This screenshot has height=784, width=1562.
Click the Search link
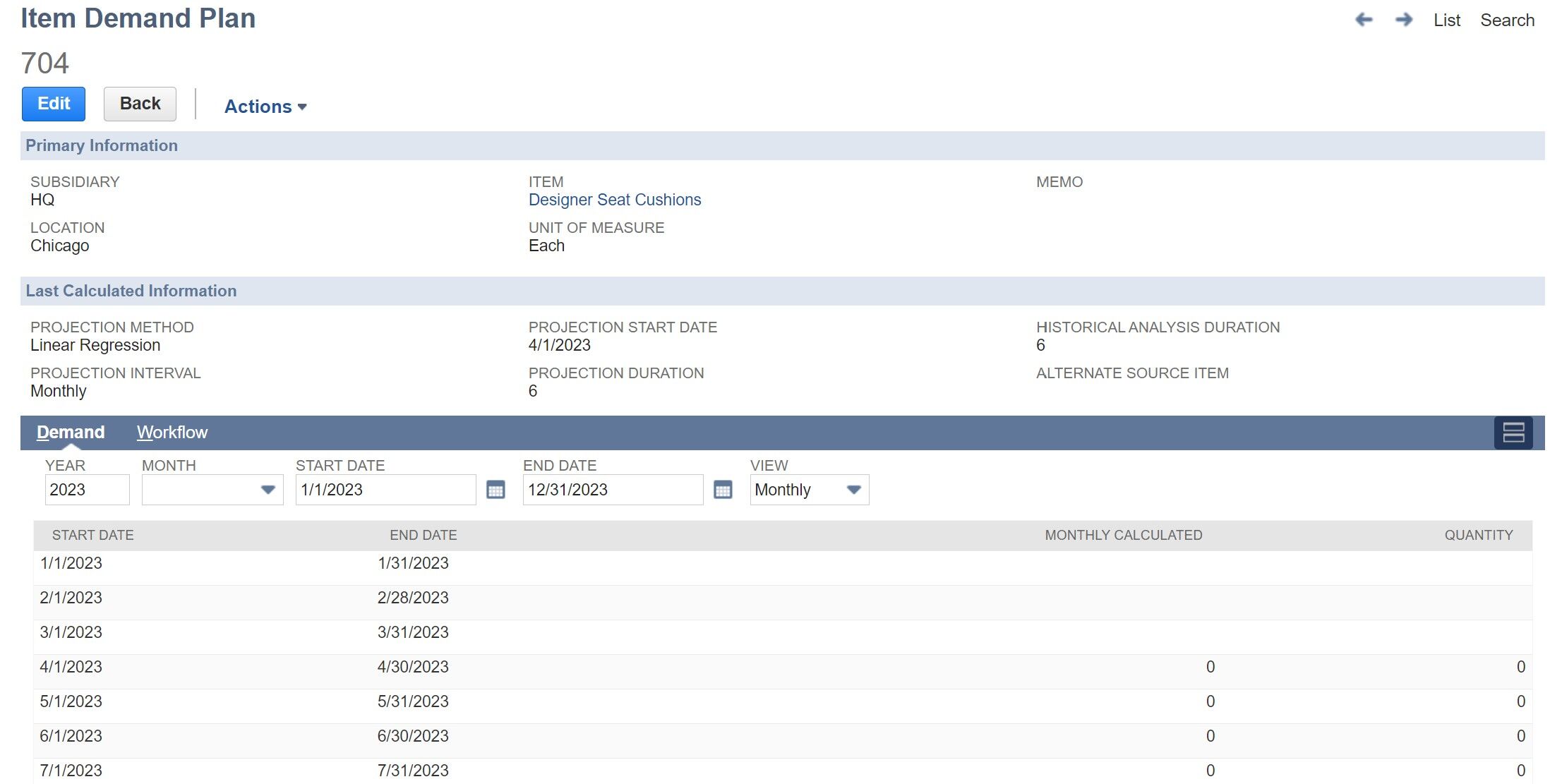point(1507,20)
